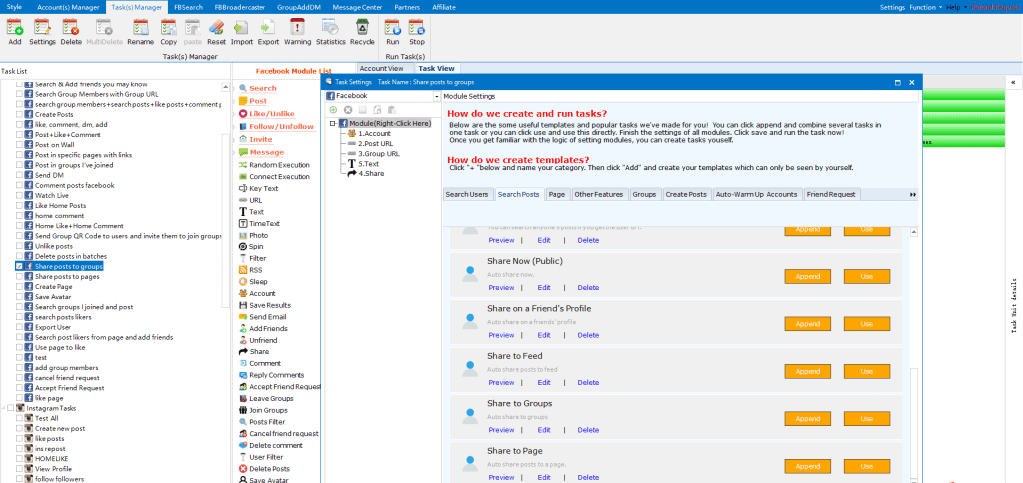
Task: Switch to the FBSearch ribbon tab
Action: click(187, 7)
